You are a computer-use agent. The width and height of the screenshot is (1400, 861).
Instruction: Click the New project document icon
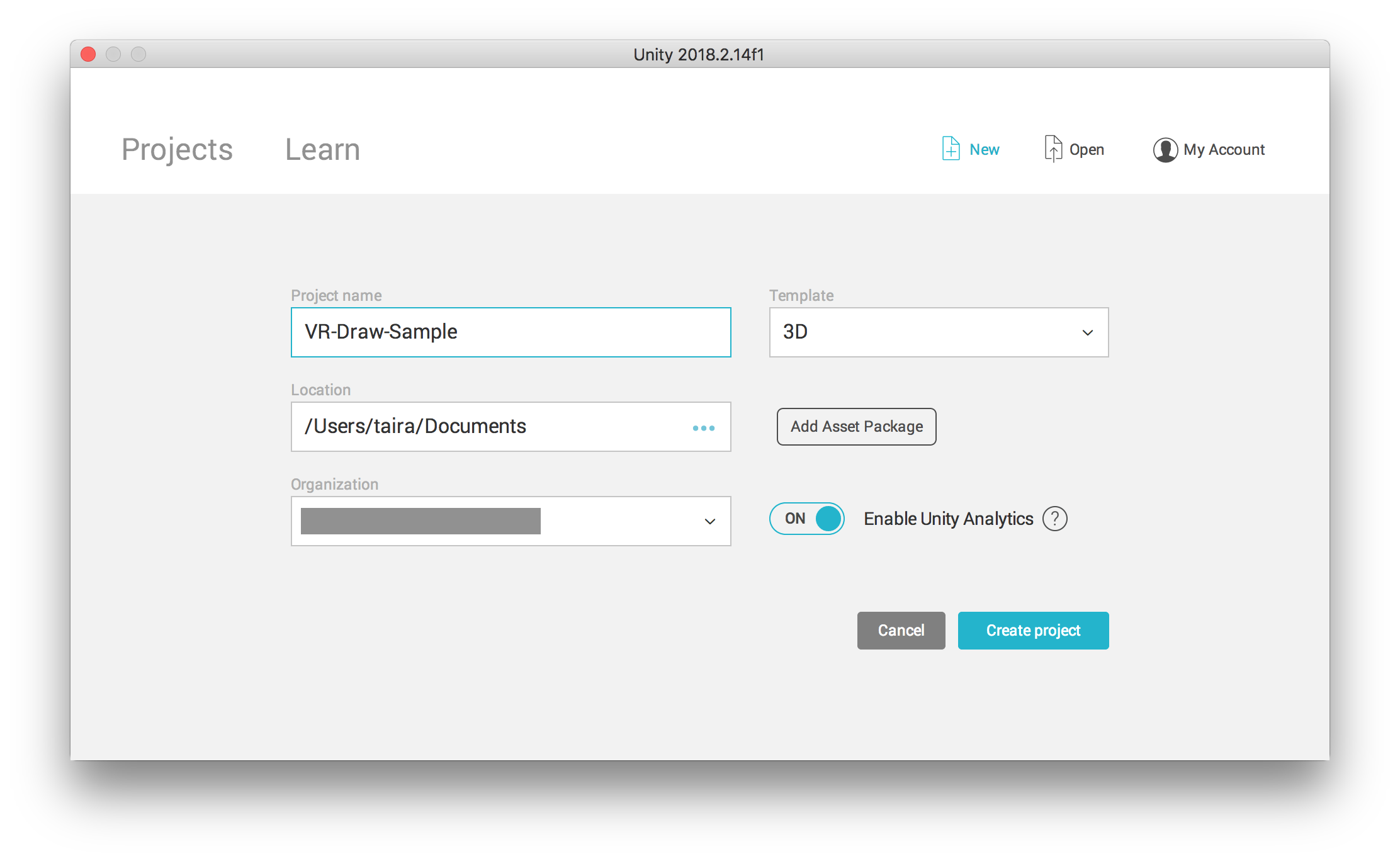pyautogui.click(x=951, y=149)
